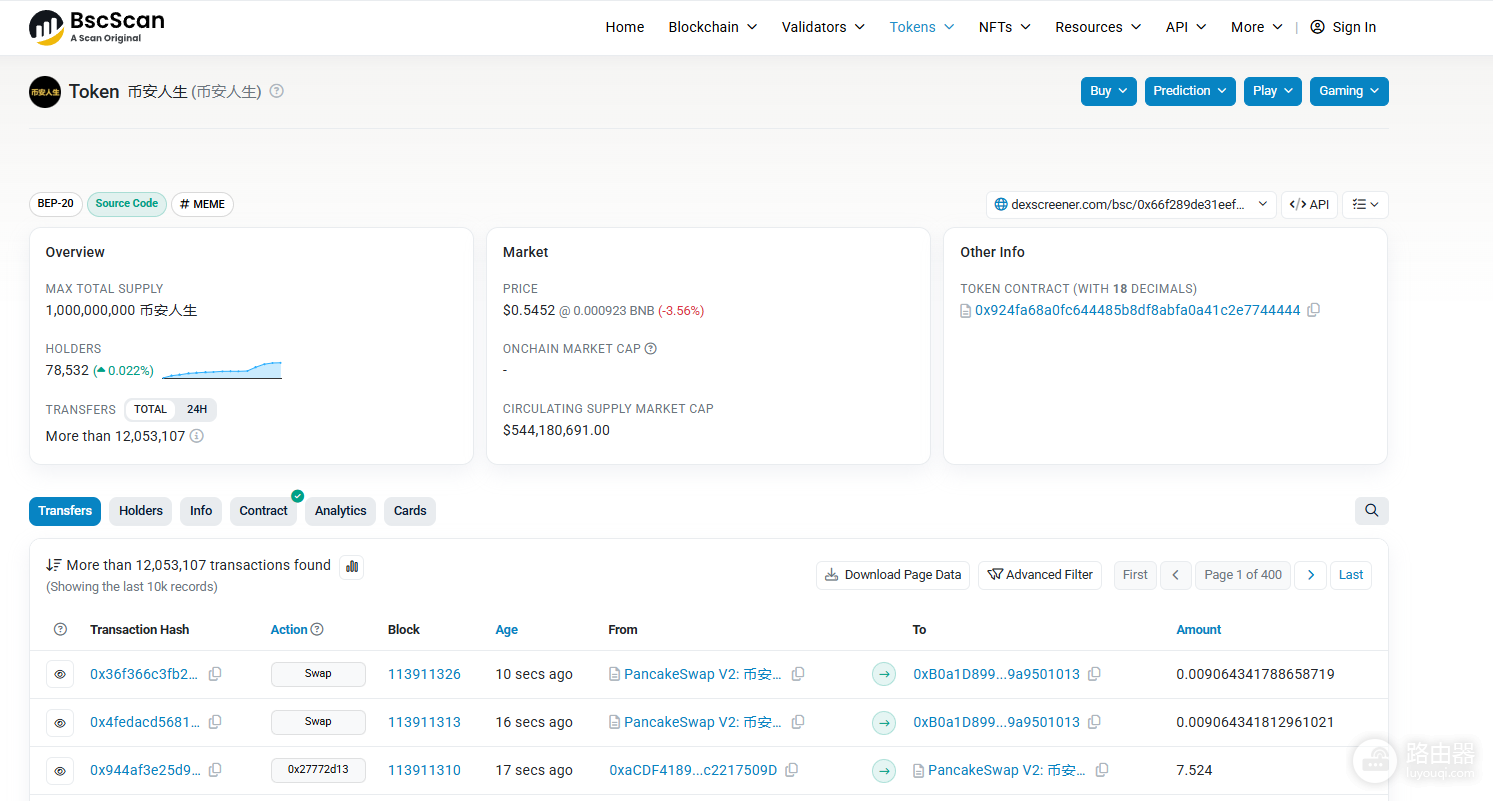Copy transaction hash 0x4fedacd5681
Viewport: 1493px width, 801px height.
coord(215,722)
